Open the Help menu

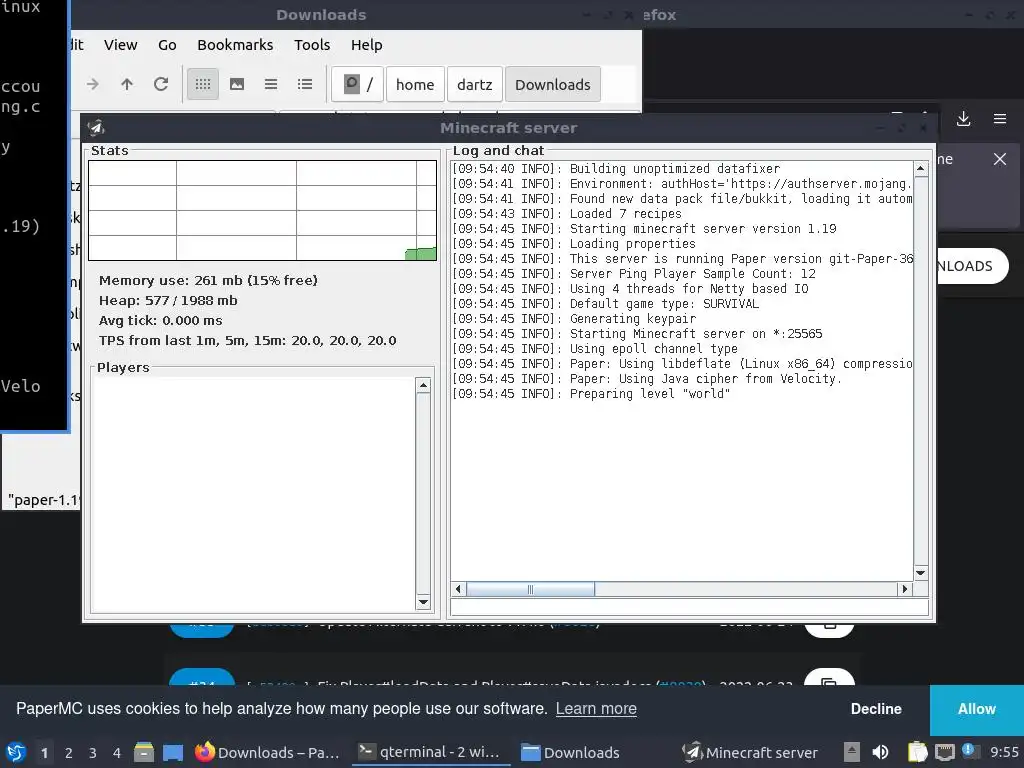pos(366,45)
